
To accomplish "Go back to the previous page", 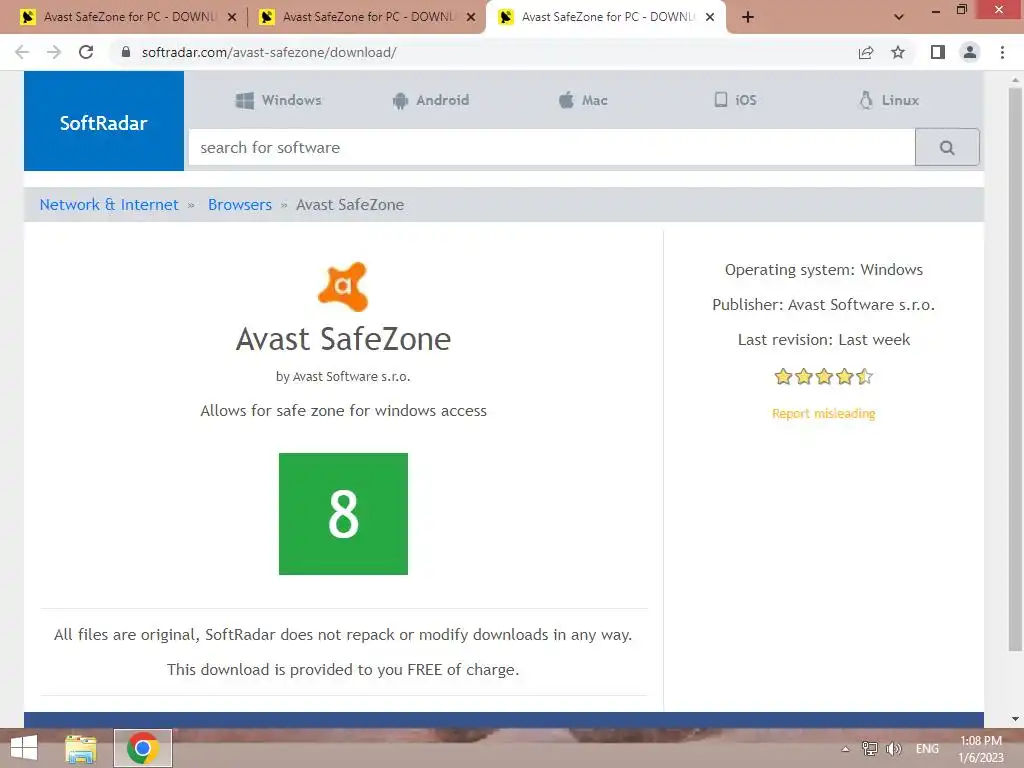I will click(22, 52).
